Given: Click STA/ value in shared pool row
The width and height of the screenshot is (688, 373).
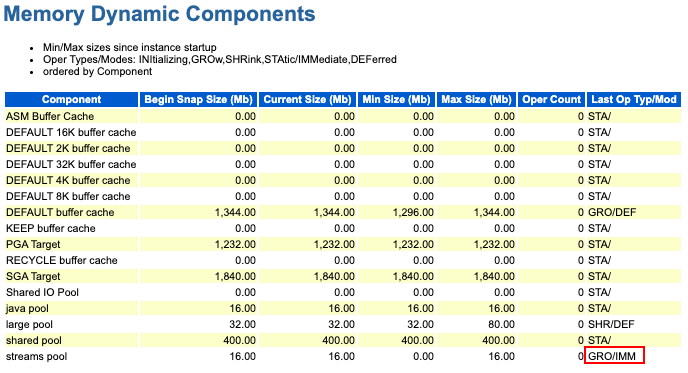Looking at the screenshot, I should pyautogui.click(x=599, y=341).
